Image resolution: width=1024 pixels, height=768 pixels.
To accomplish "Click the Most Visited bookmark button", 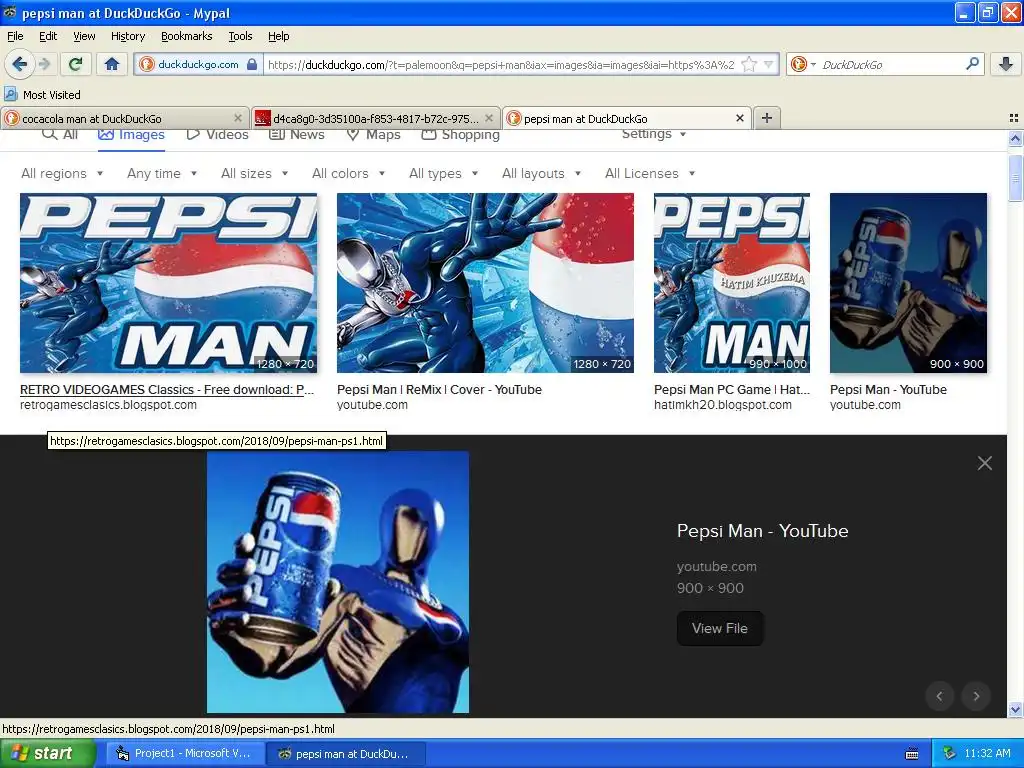I will [x=43, y=94].
